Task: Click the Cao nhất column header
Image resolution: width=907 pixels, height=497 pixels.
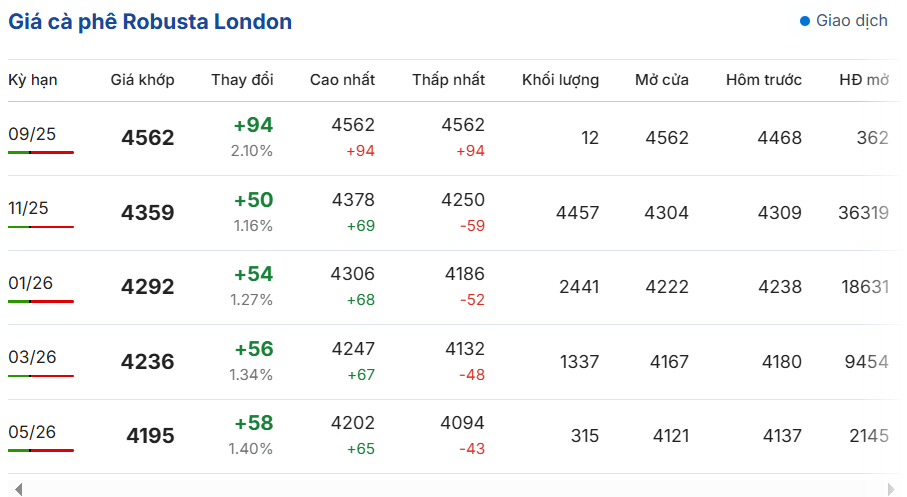Action: point(342,80)
